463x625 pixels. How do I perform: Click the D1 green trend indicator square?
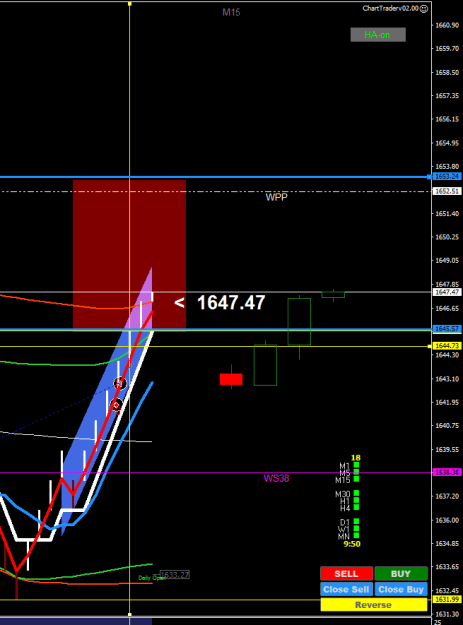356,521
